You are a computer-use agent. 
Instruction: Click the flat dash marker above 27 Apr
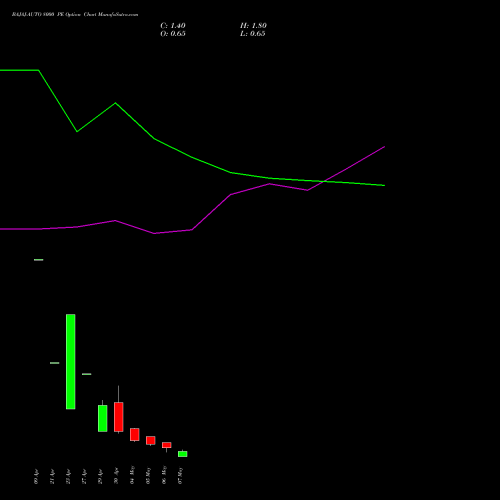click(x=87, y=374)
